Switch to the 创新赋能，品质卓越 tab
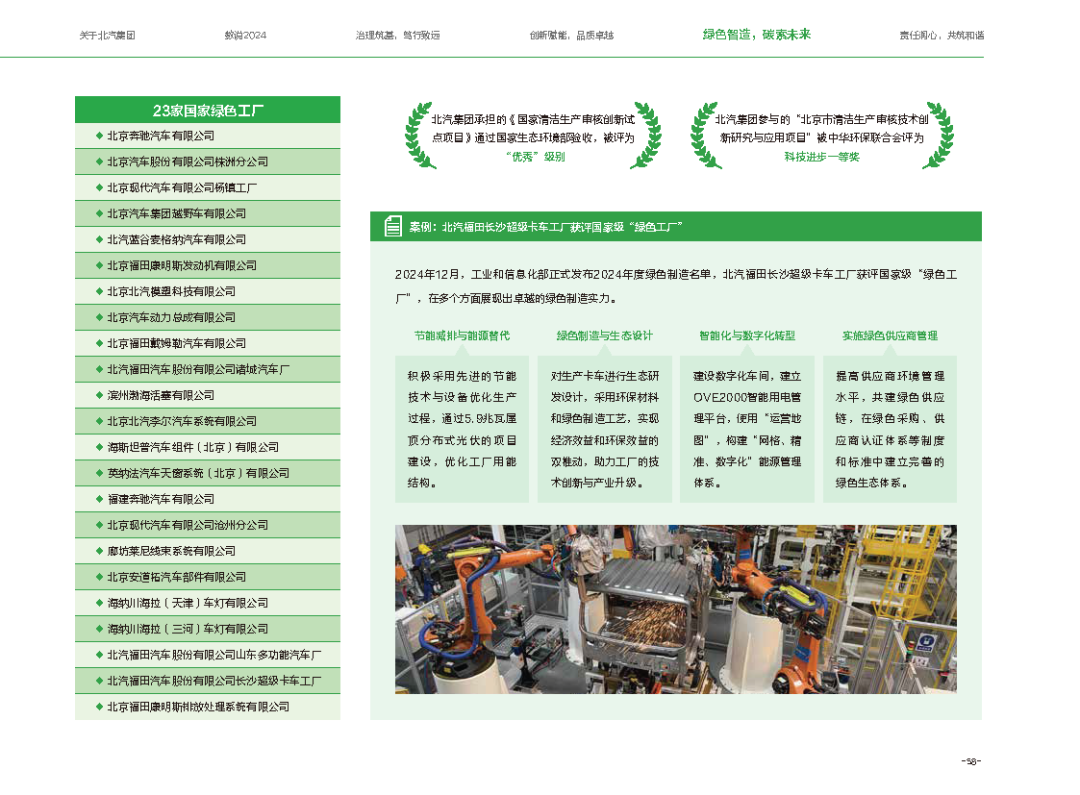Viewport: 1080px width, 795px height. (572, 35)
